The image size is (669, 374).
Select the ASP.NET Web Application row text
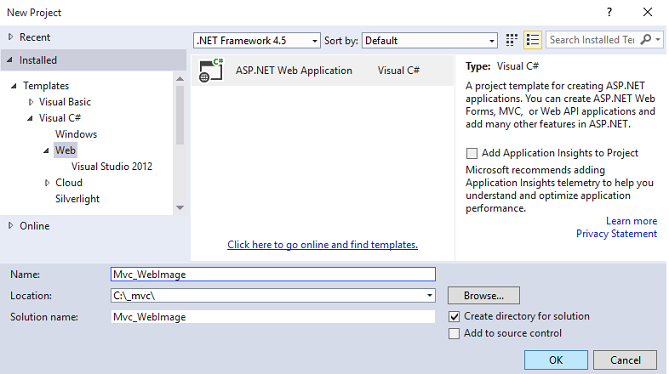[294, 70]
